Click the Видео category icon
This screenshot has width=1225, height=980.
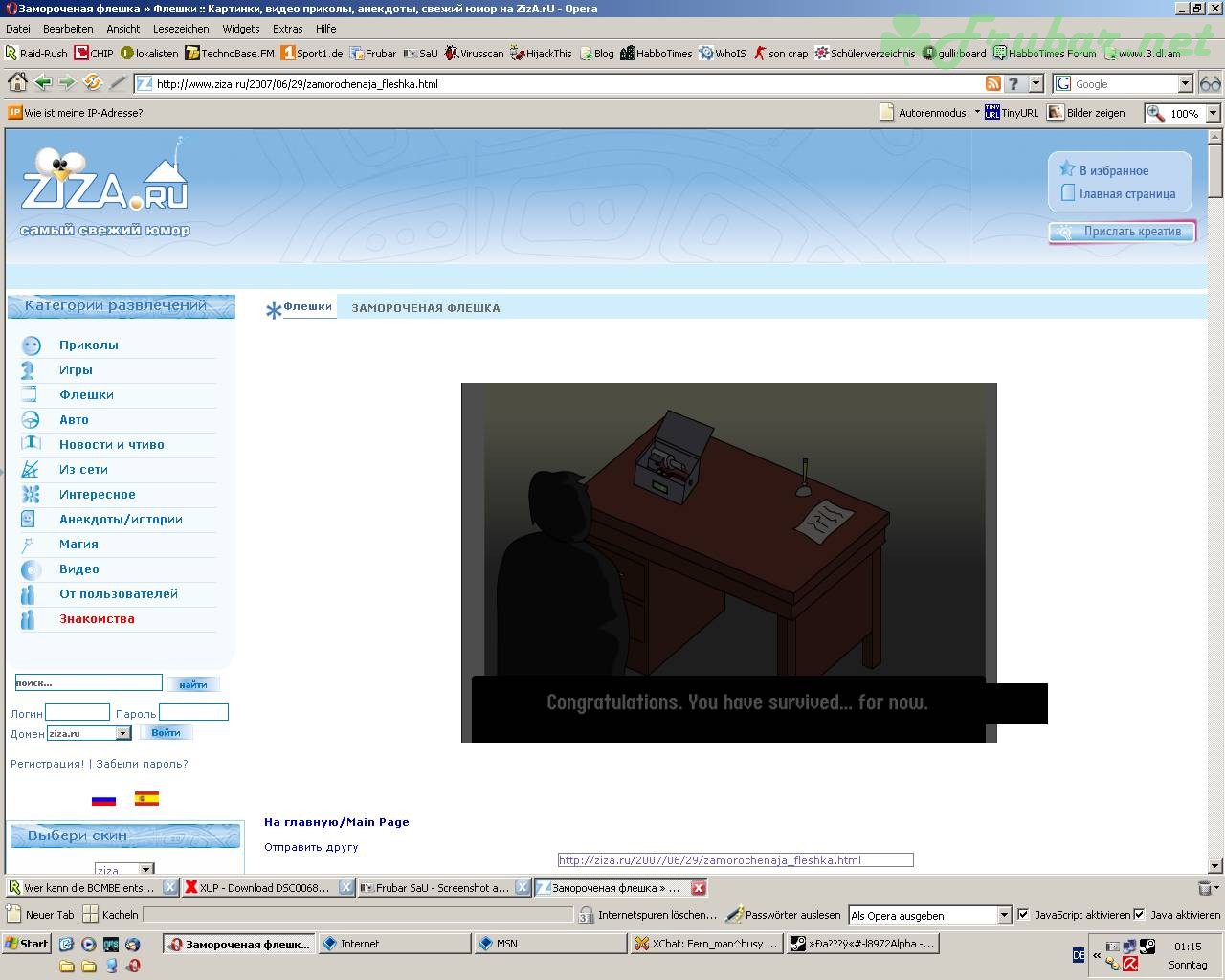[x=31, y=569]
